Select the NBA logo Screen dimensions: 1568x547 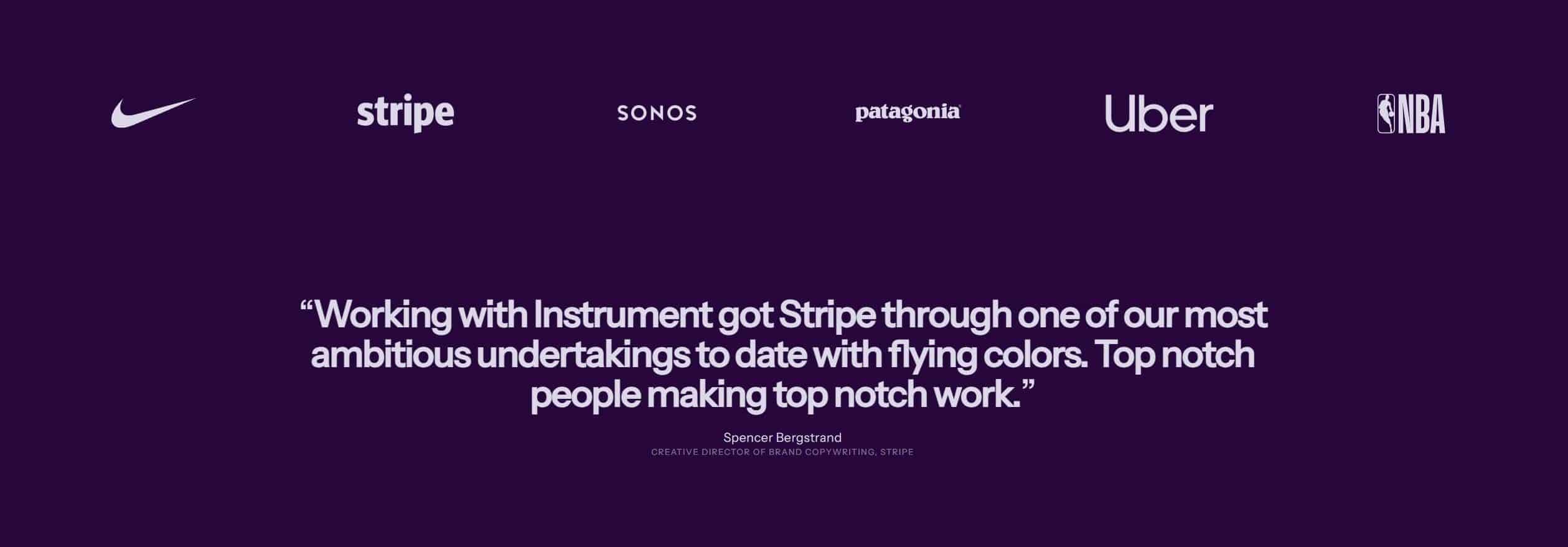click(1411, 114)
